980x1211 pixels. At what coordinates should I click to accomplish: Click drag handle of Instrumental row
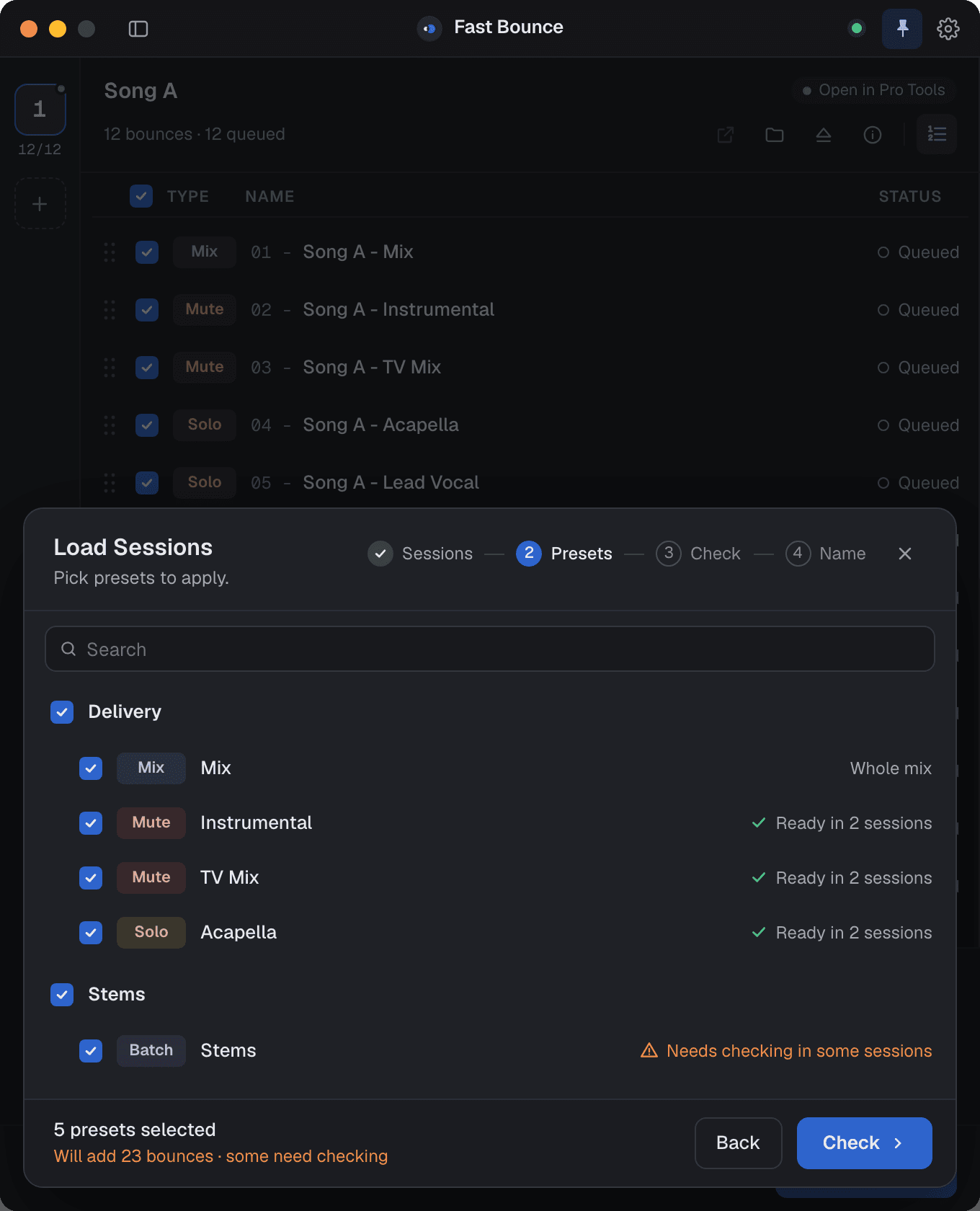click(x=110, y=310)
